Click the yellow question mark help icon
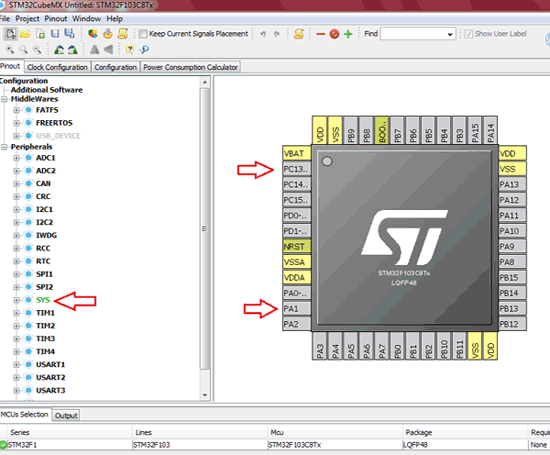Screen dimensions: 550x455 [130, 49]
